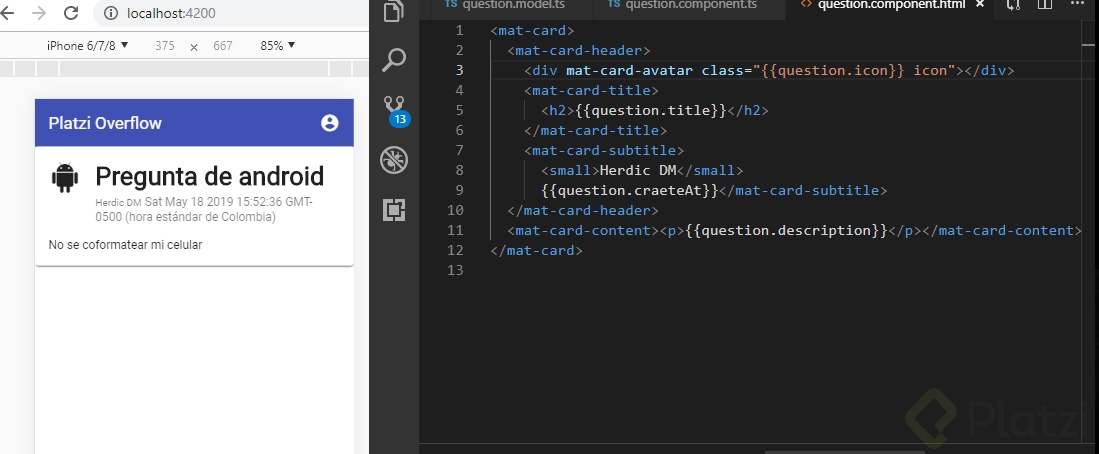
Task: Click Herdic DM inside the small tag in code
Action: pos(638,170)
